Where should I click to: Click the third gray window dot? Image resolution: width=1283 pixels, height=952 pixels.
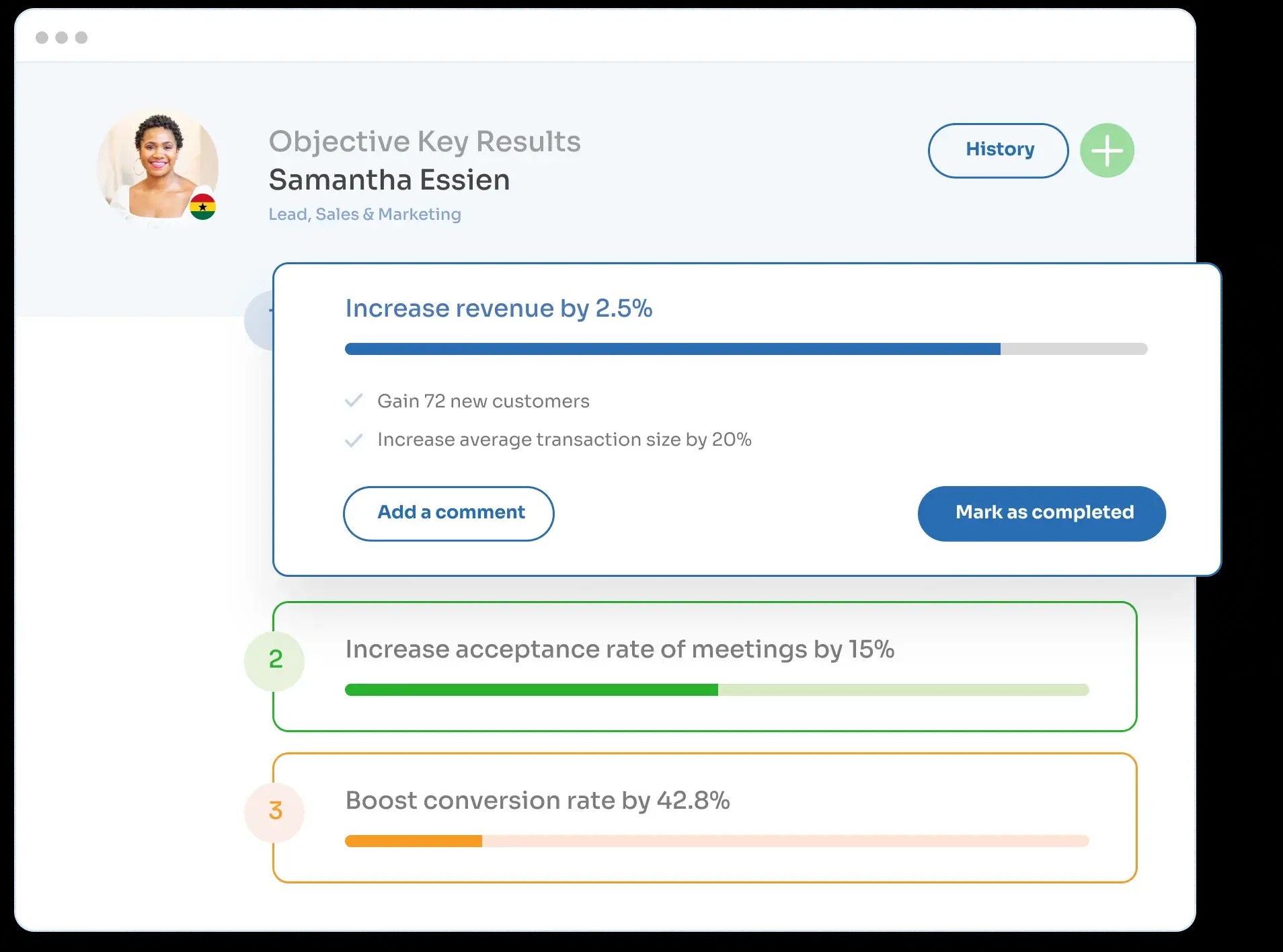coord(81,38)
